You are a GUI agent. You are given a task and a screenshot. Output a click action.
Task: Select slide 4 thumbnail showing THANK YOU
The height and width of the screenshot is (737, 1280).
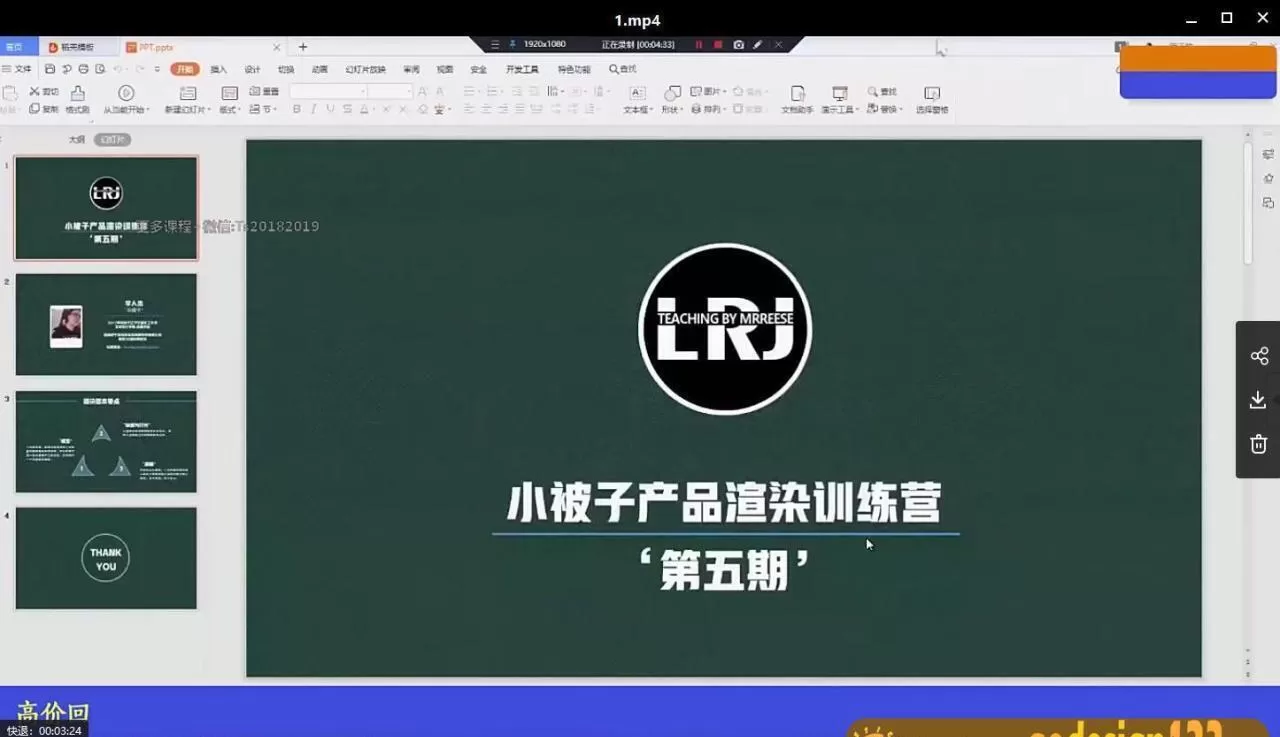click(x=106, y=559)
